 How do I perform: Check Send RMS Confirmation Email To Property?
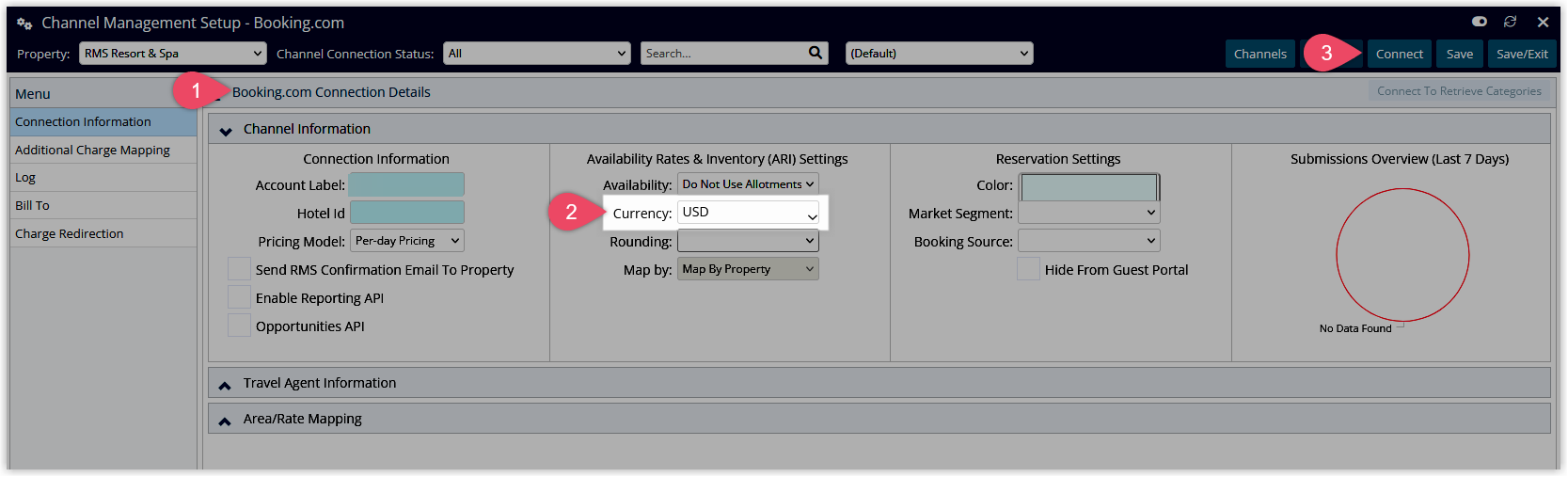(239, 269)
